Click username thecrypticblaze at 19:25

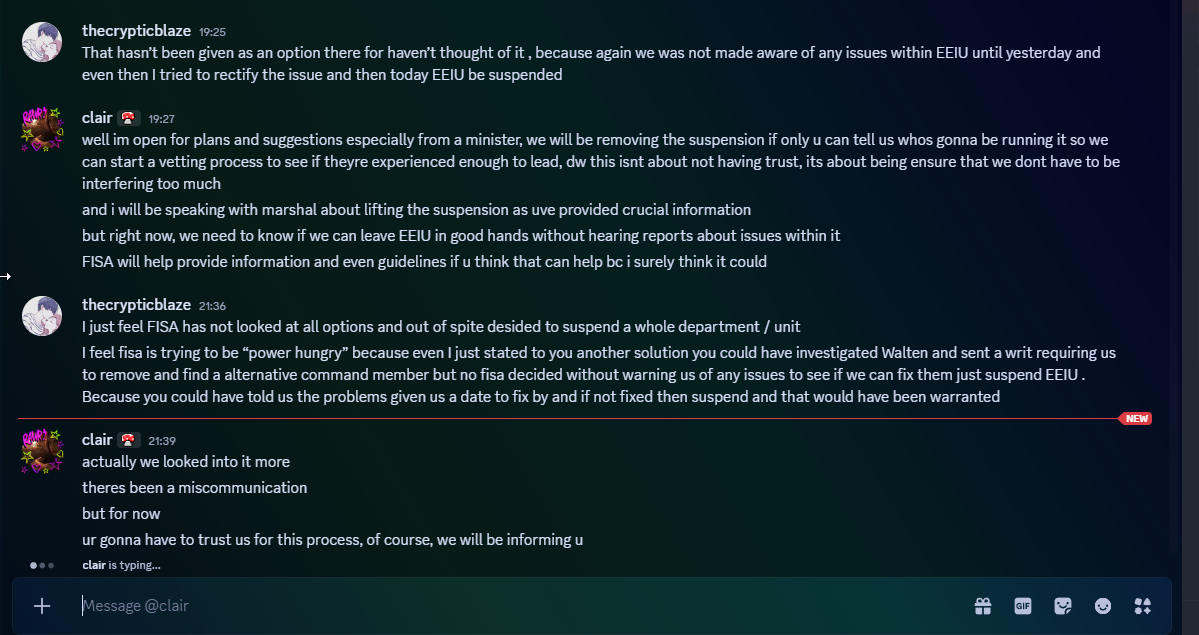pyautogui.click(x=136, y=30)
